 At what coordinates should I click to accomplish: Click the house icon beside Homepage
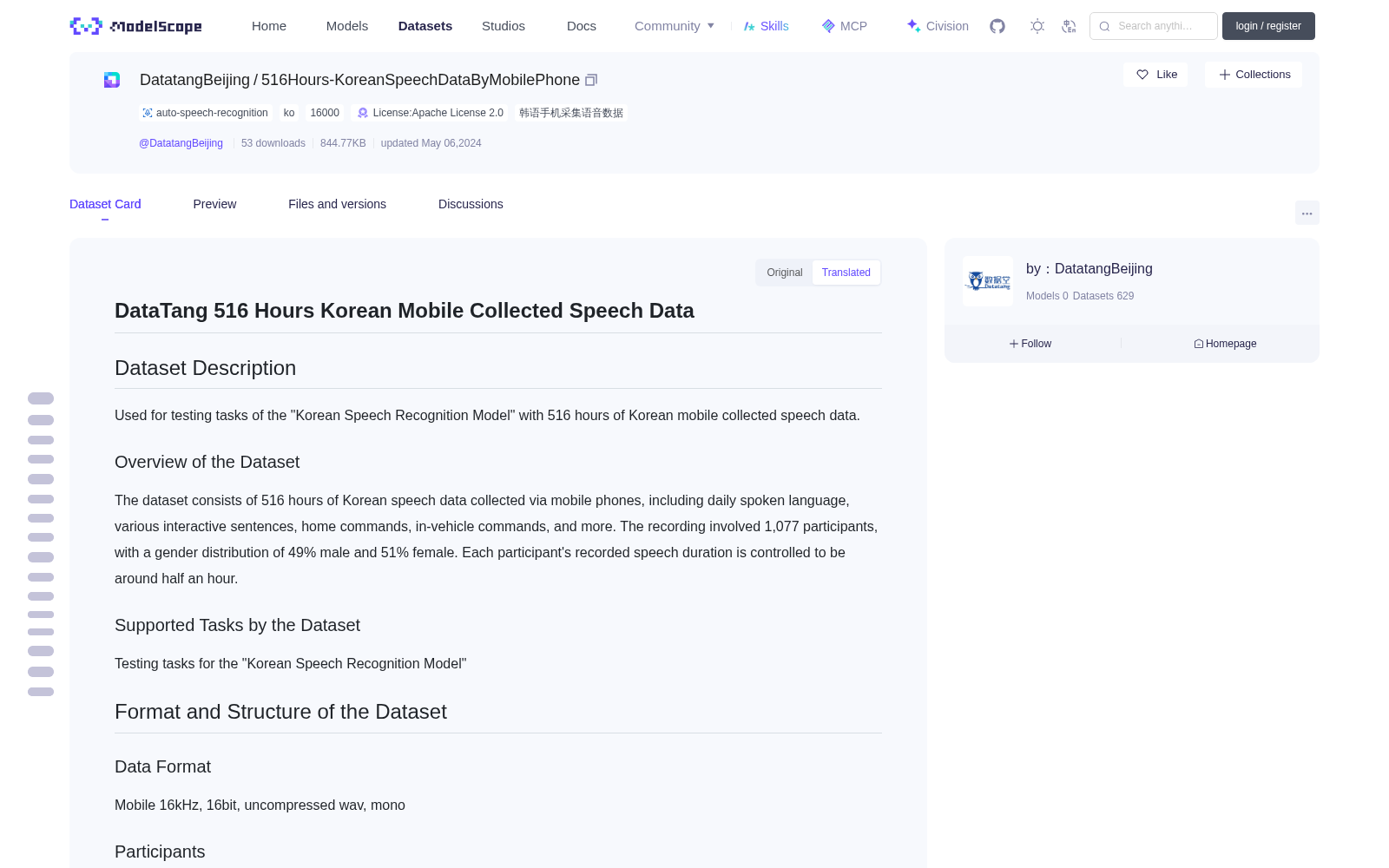[1199, 344]
